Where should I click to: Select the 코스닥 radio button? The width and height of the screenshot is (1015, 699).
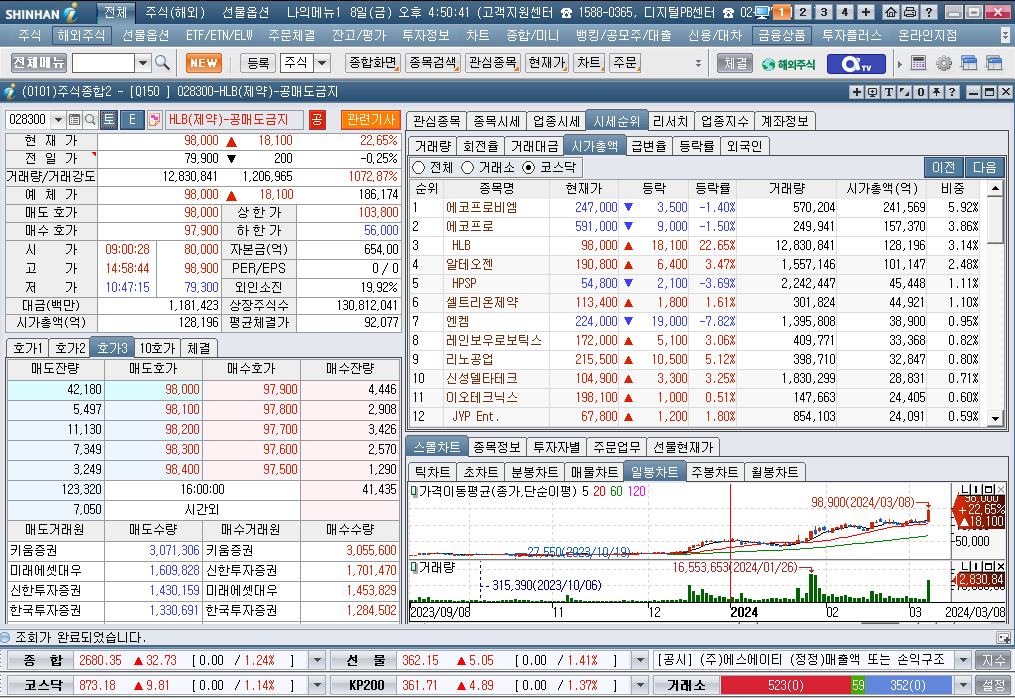pos(529,168)
